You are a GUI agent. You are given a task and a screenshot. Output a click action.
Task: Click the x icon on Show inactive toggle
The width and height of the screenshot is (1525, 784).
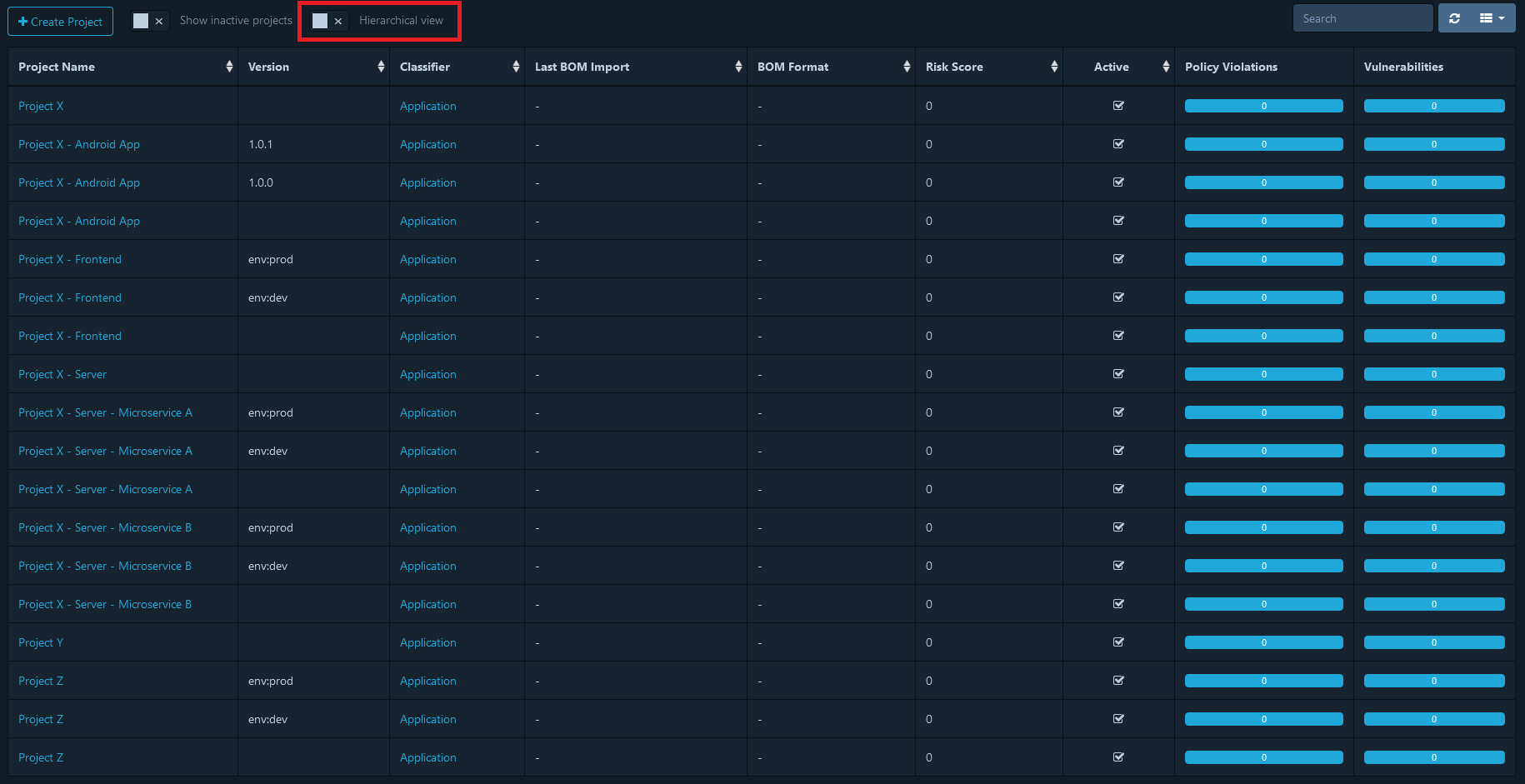[x=159, y=22]
